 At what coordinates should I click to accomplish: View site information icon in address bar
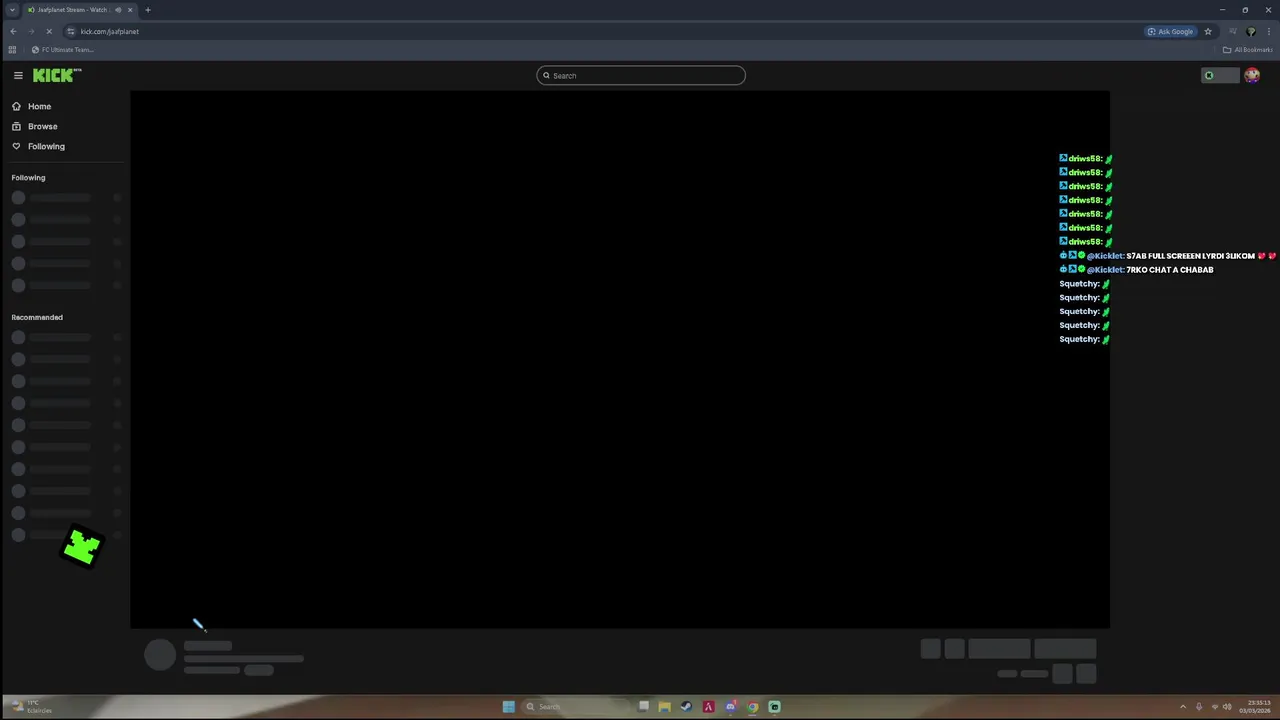tap(70, 31)
